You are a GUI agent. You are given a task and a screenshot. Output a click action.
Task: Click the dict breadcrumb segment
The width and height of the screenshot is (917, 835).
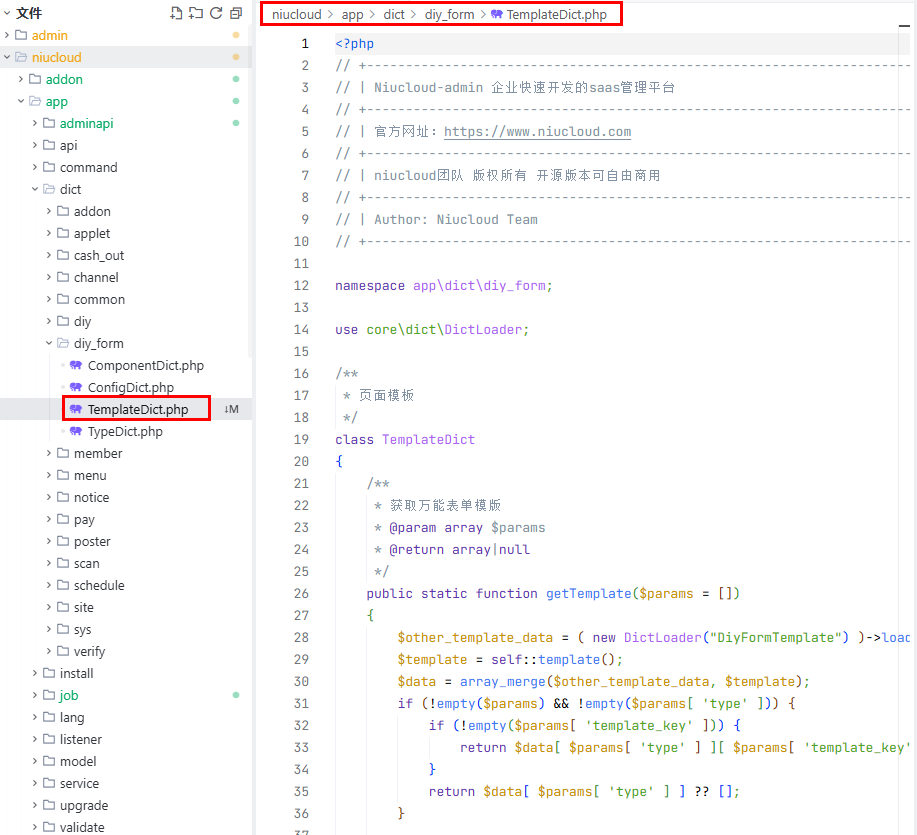[x=394, y=14]
